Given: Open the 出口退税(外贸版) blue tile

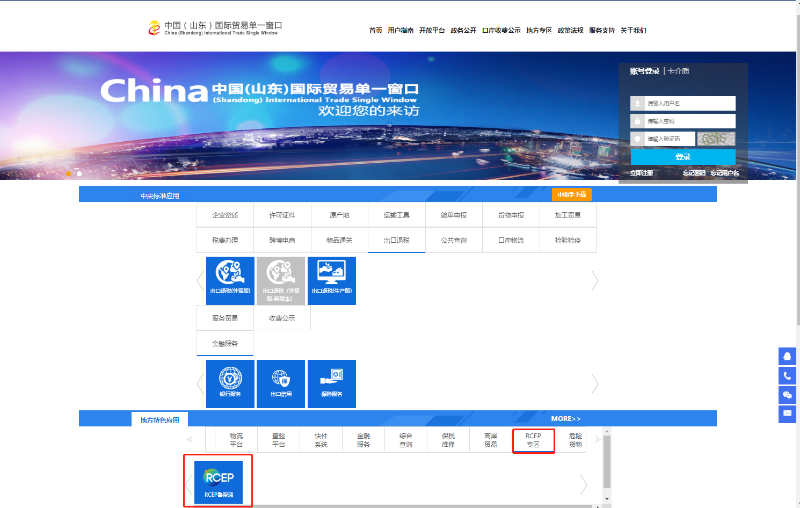Looking at the screenshot, I should [x=230, y=281].
